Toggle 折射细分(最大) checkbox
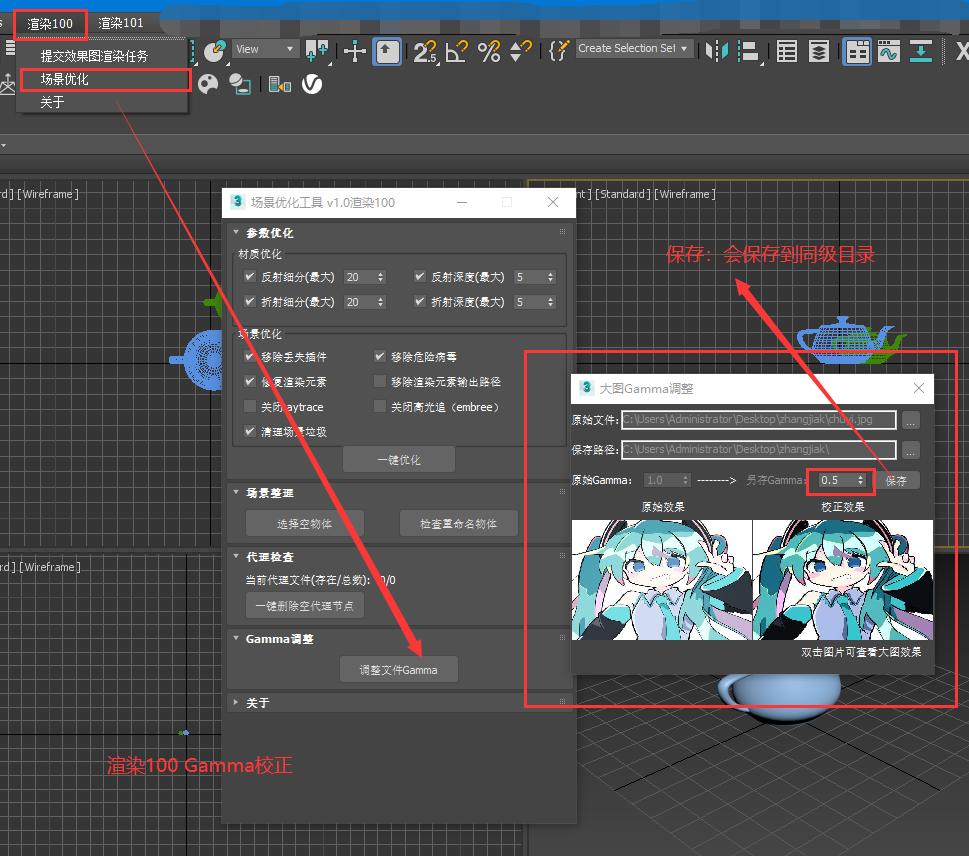969x856 pixels. (250, 301)
